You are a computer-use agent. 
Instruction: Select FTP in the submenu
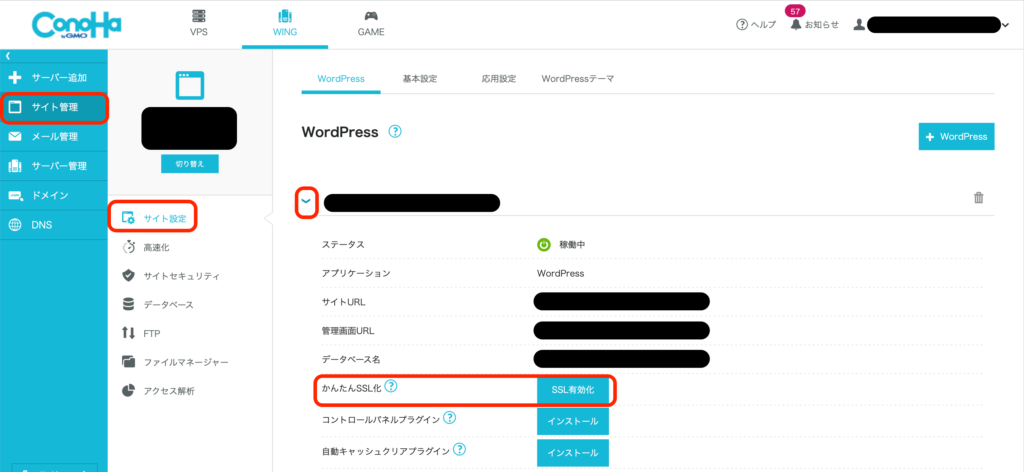(x=141, y=334)
